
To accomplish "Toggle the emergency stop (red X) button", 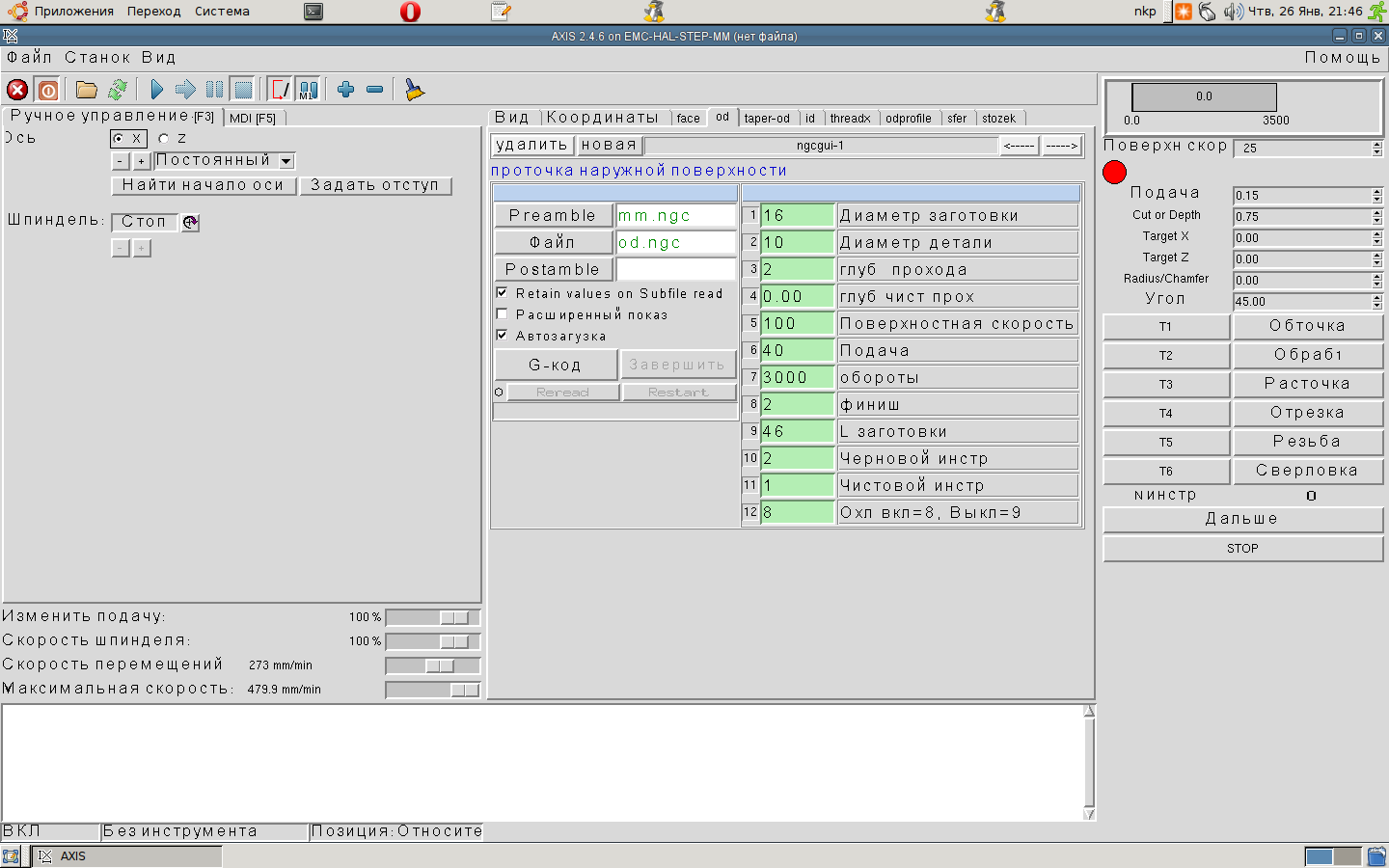I will tap(17, 90).
